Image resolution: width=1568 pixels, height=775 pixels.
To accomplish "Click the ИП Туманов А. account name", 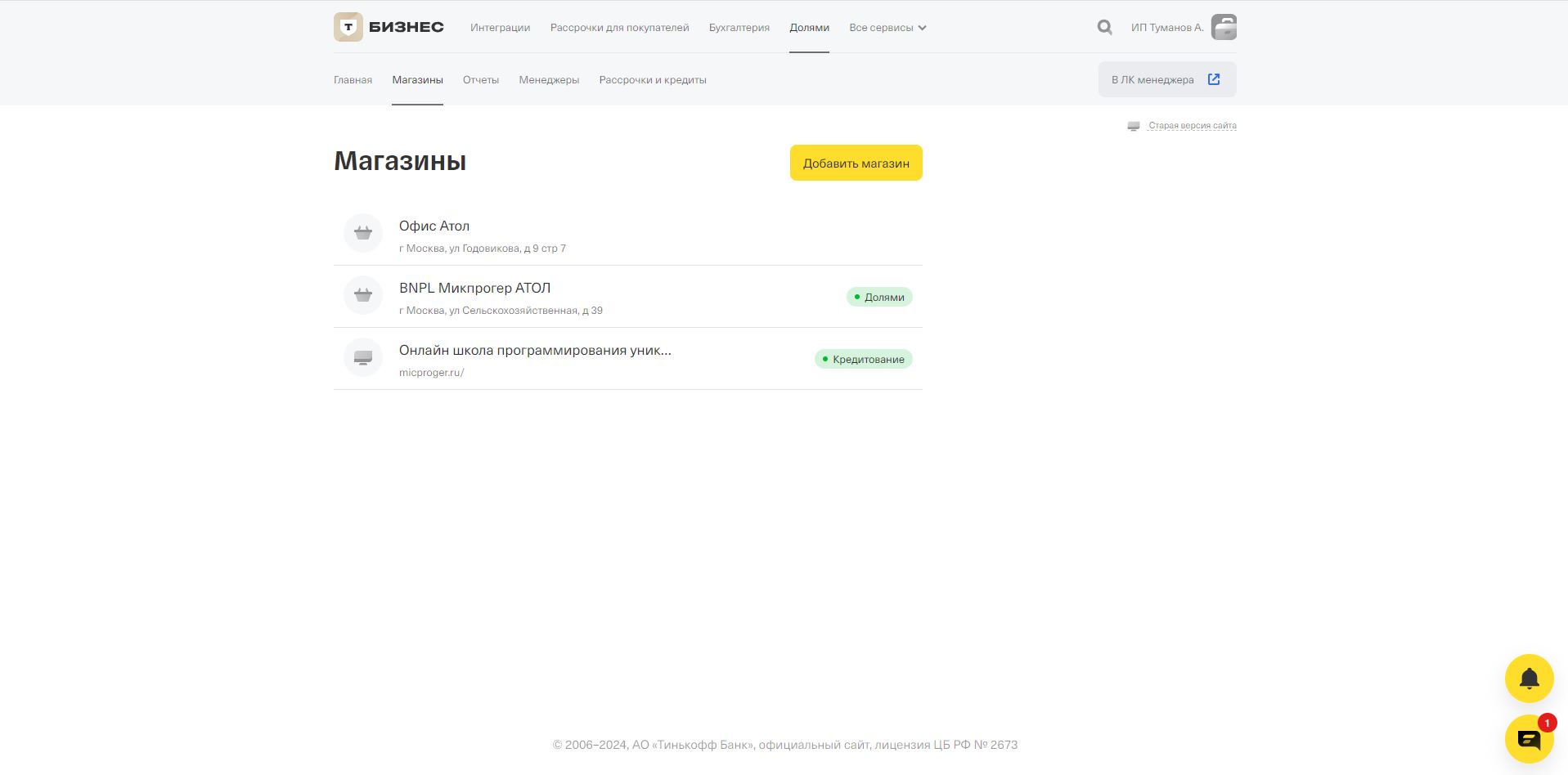I will (1167, 27).
